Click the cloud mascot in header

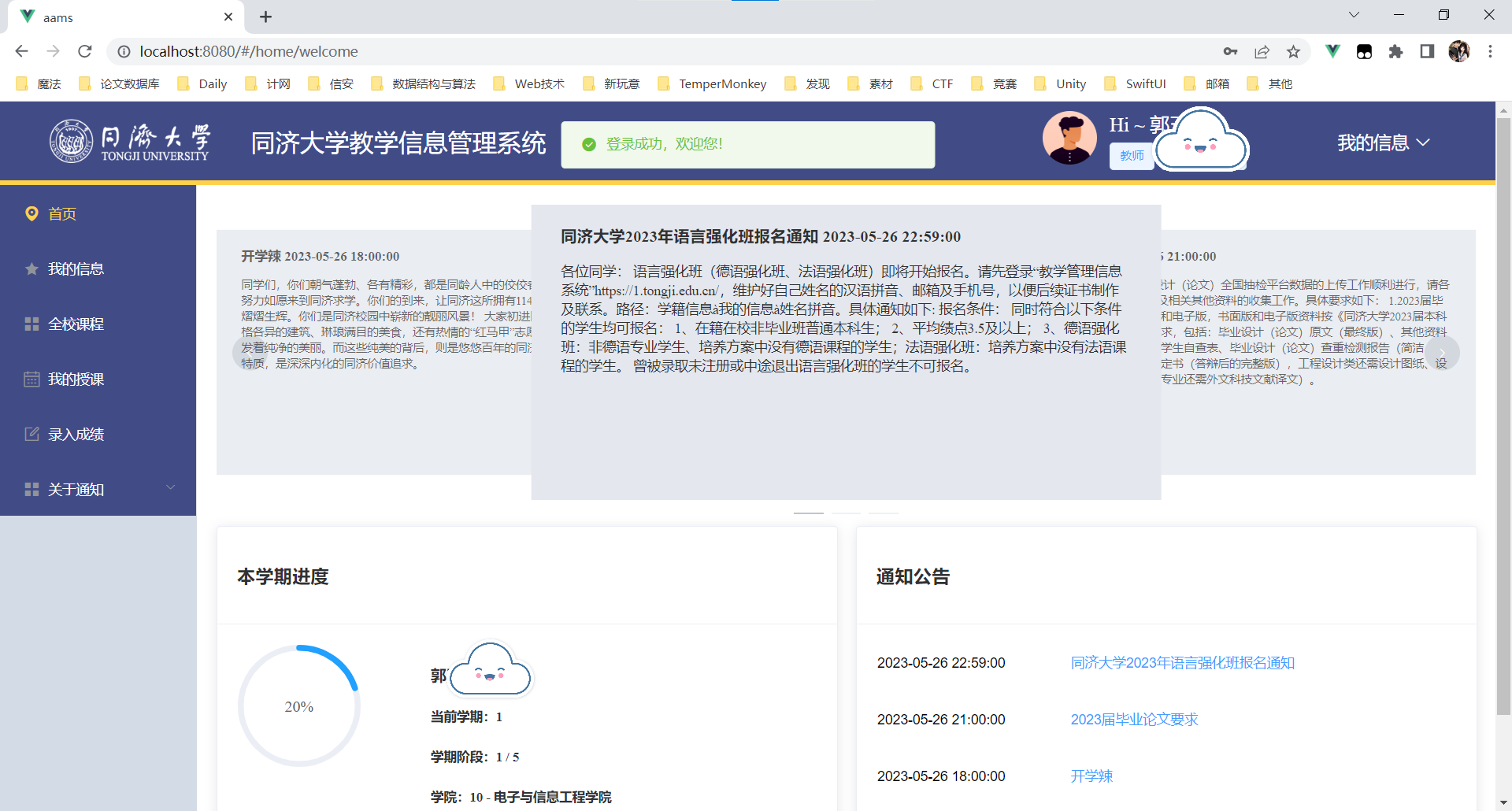coord(1202,142)
